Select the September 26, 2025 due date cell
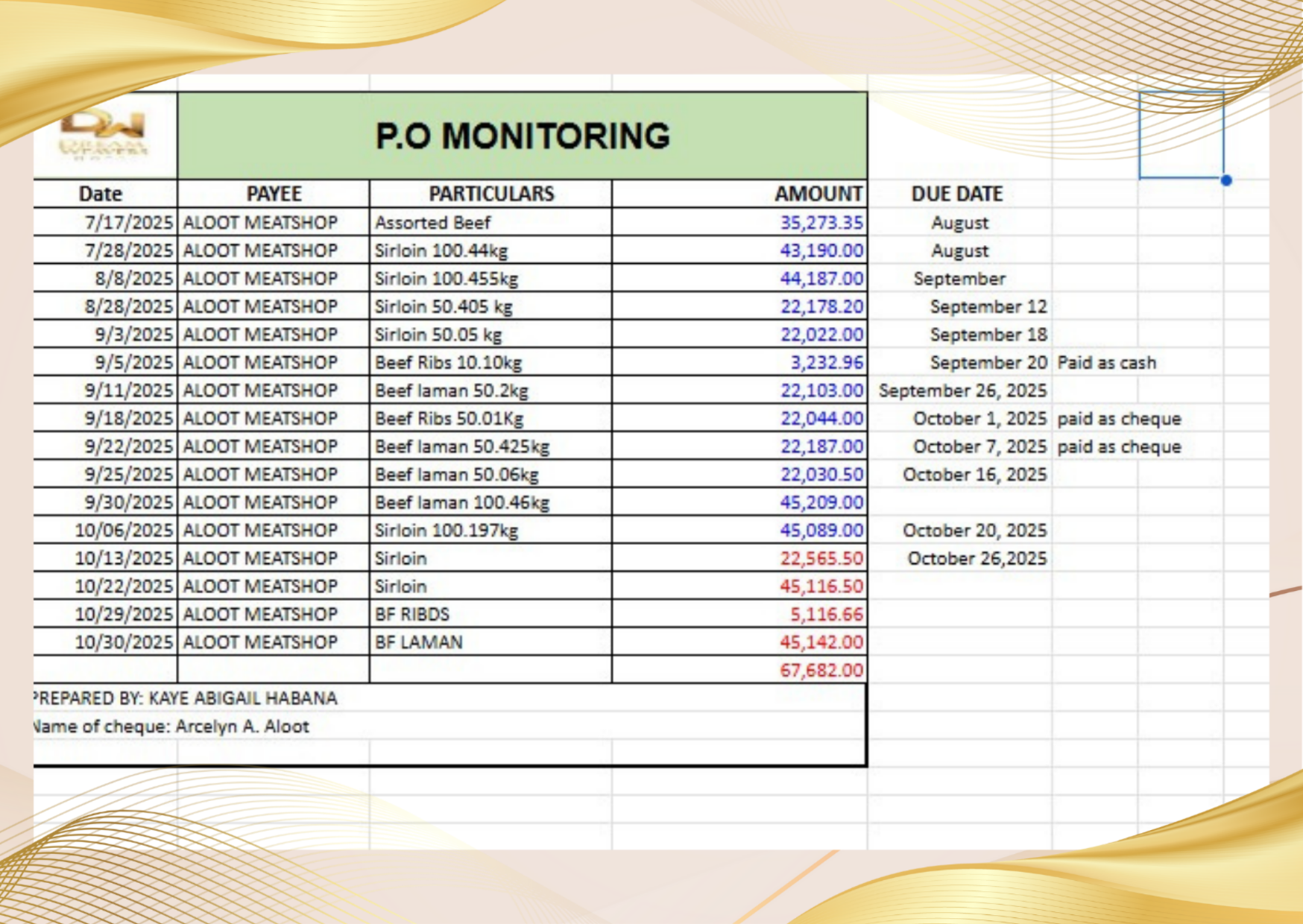This screenshot has width=1303, height=924. click(x=963, y=390)
